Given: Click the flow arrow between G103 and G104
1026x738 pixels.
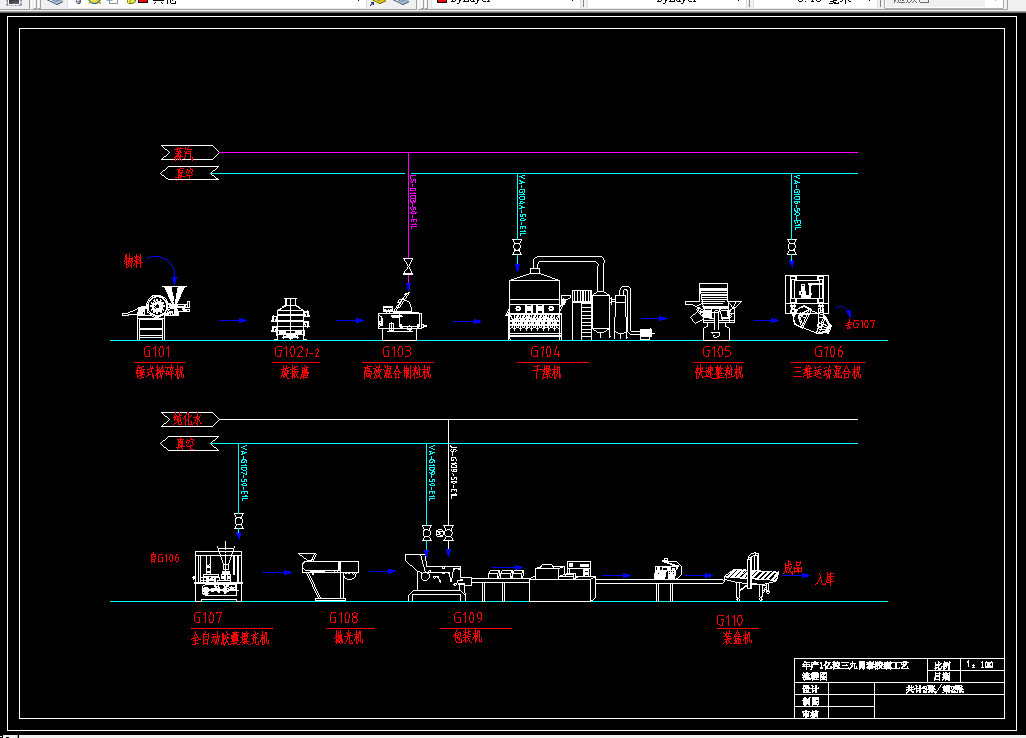Looking at the screenshot, I should point(467,321).
